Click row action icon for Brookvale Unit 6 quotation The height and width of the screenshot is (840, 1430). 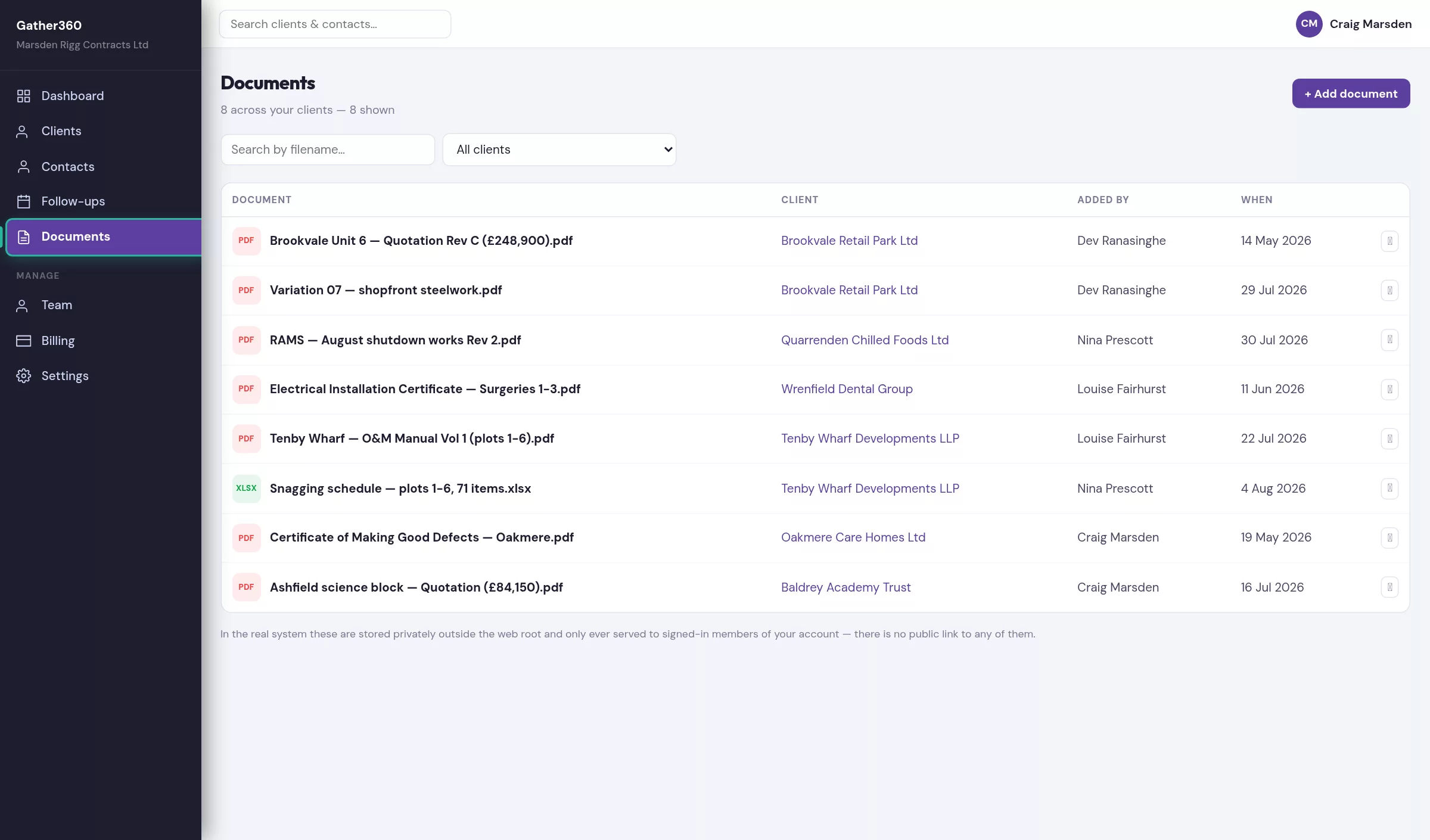click(1389, 241)
